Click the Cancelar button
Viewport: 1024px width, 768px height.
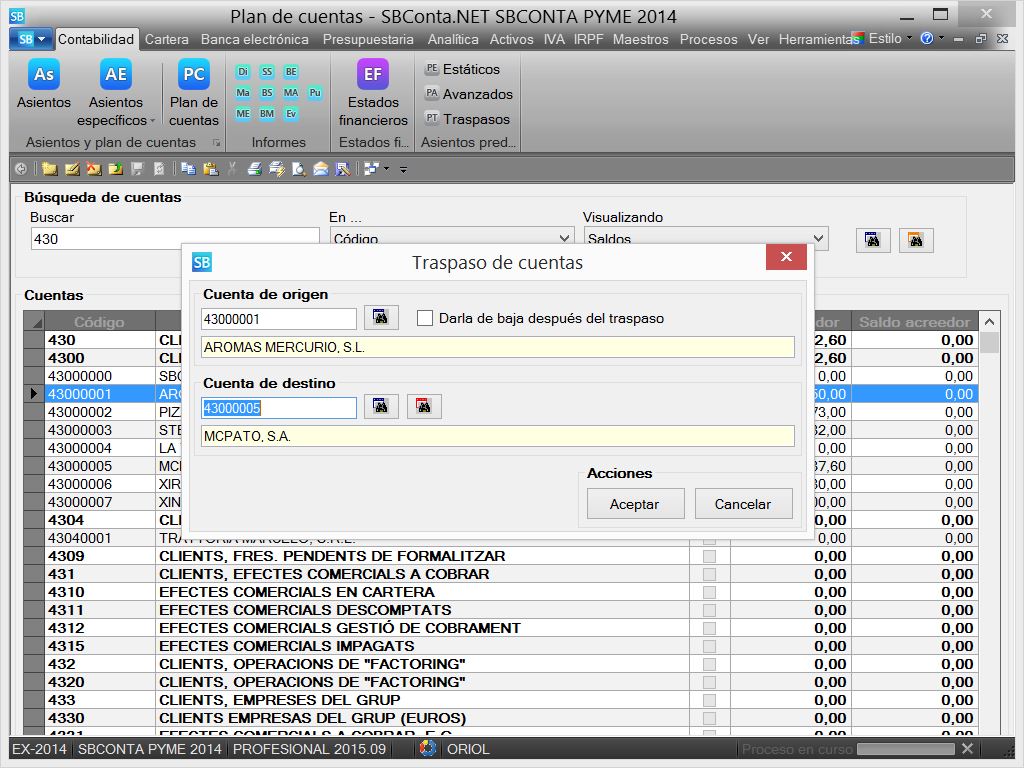743,504
